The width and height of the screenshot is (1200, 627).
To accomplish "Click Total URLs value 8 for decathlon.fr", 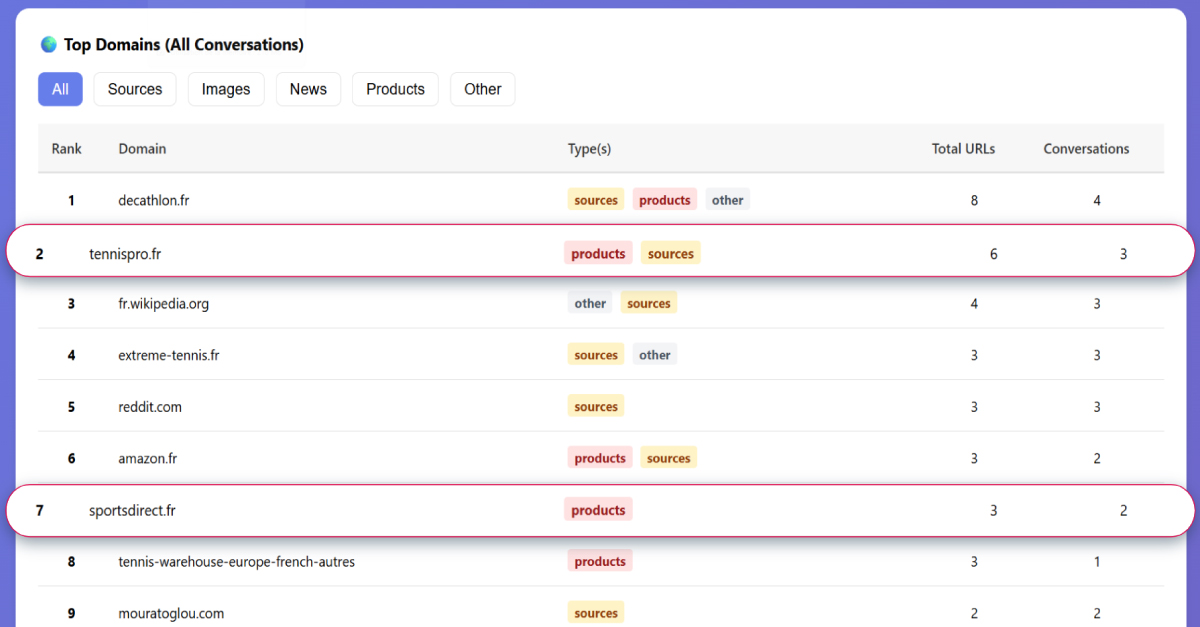I will [x=974, y=200].
